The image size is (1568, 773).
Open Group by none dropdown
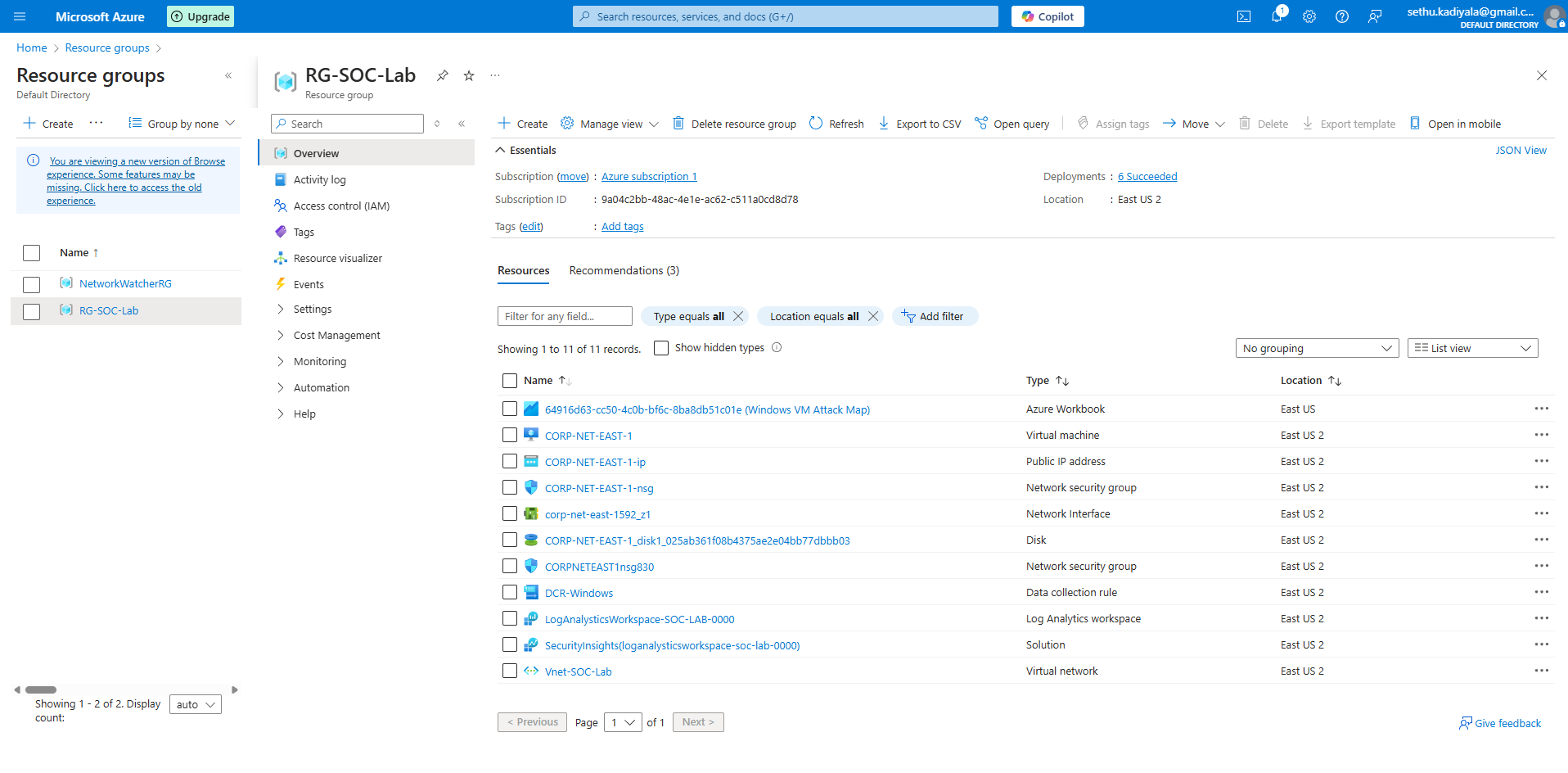(x=182, y=124)
